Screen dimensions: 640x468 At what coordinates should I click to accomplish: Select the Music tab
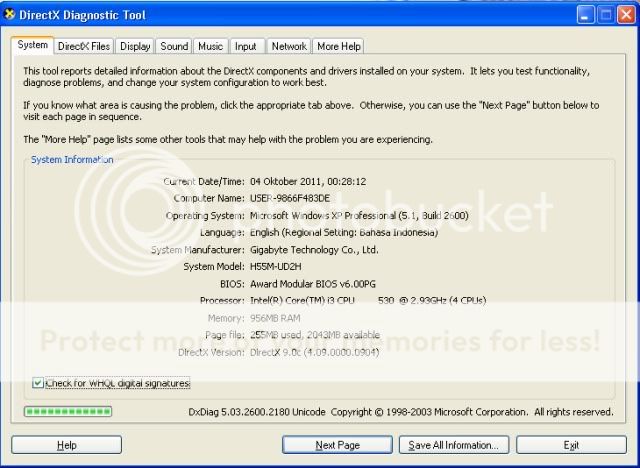211,47
